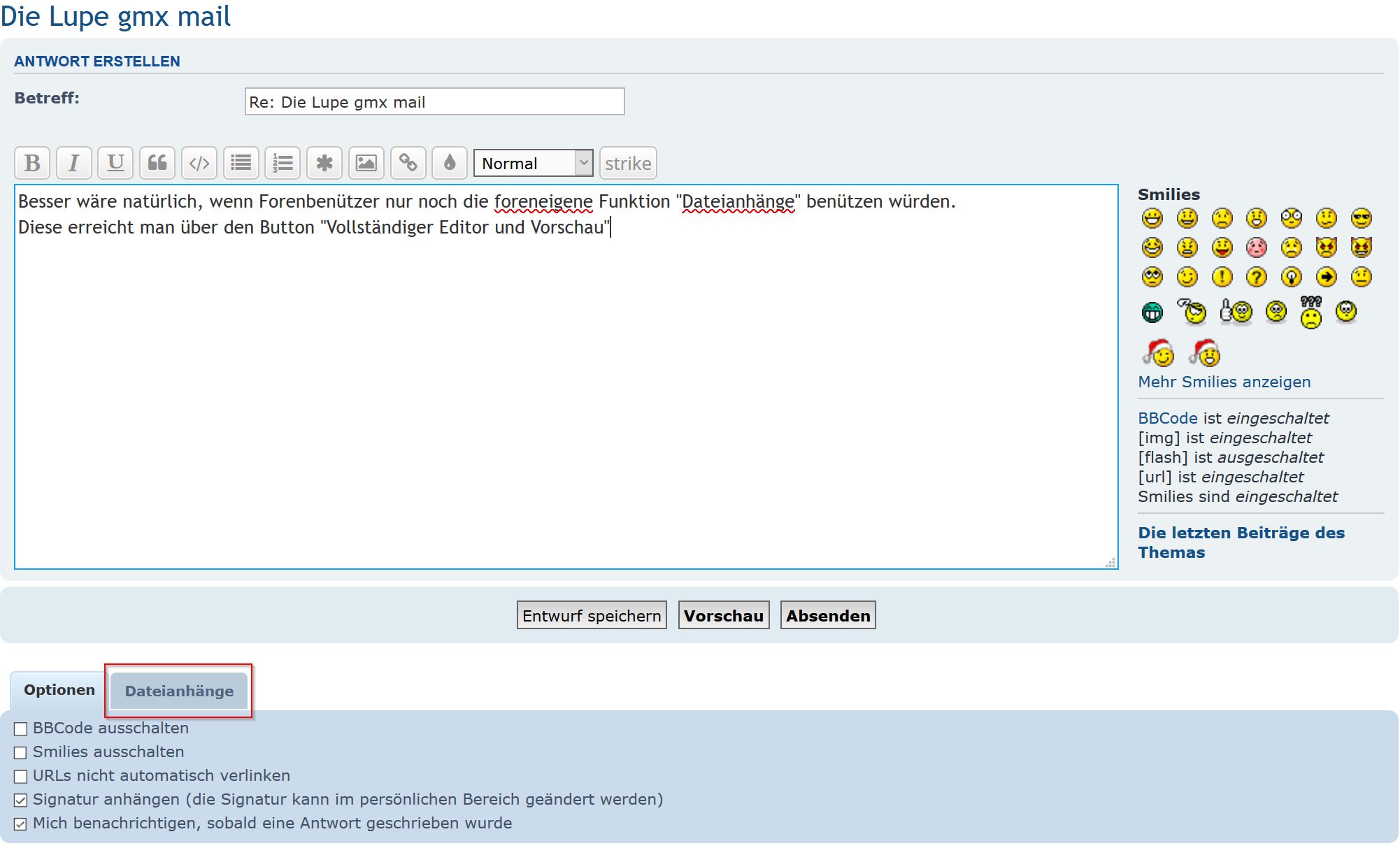The width and height of the screenshot is (1400, 848).
Task: Open the Normal font size dropdown
Action: coord(533,164)
